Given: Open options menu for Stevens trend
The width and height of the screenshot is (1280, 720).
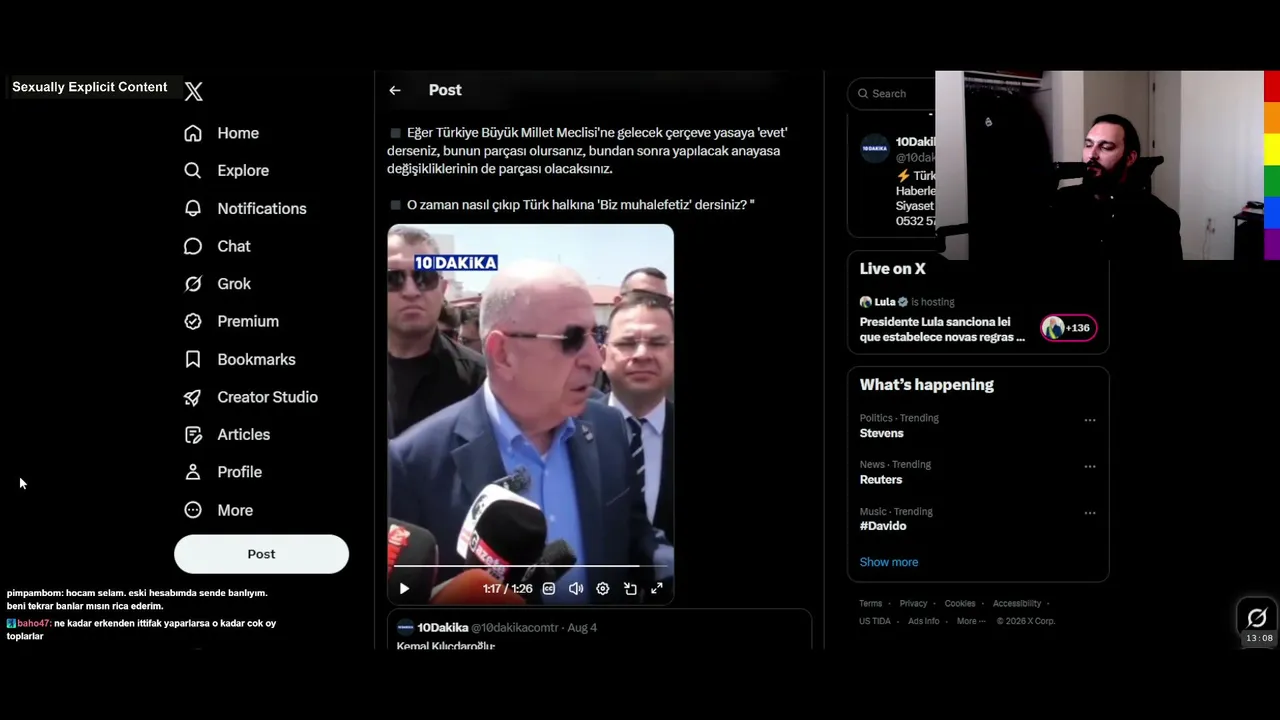Looking at the screenshot, I should (1090, 420).
